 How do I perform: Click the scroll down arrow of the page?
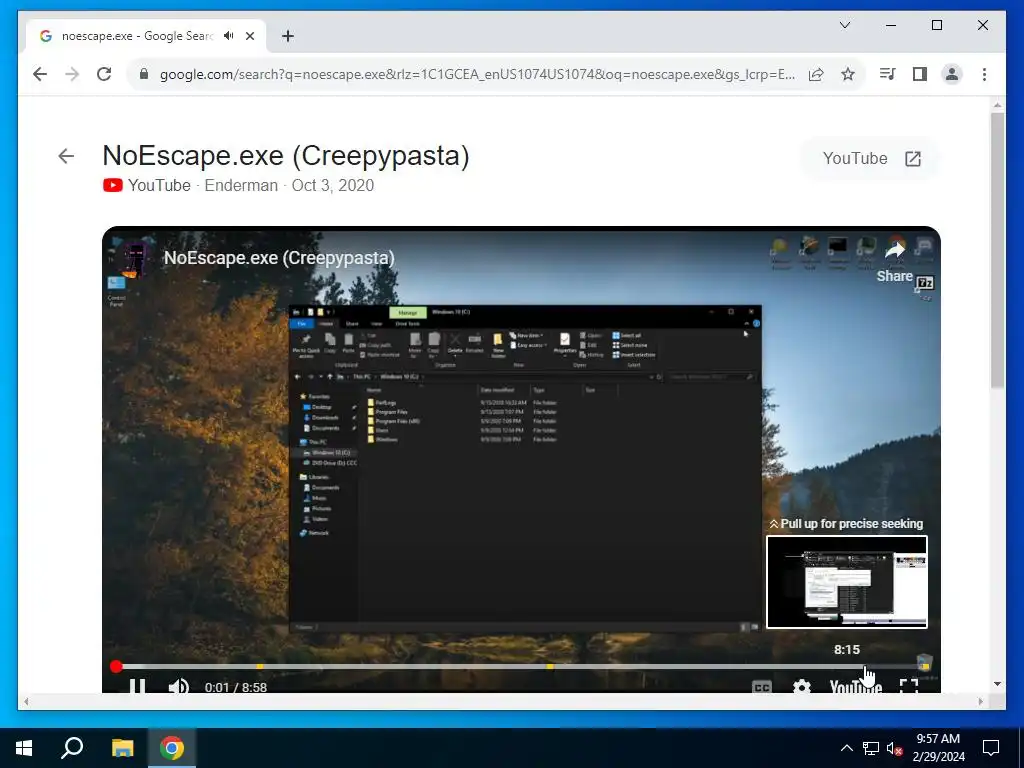[997, 684]
